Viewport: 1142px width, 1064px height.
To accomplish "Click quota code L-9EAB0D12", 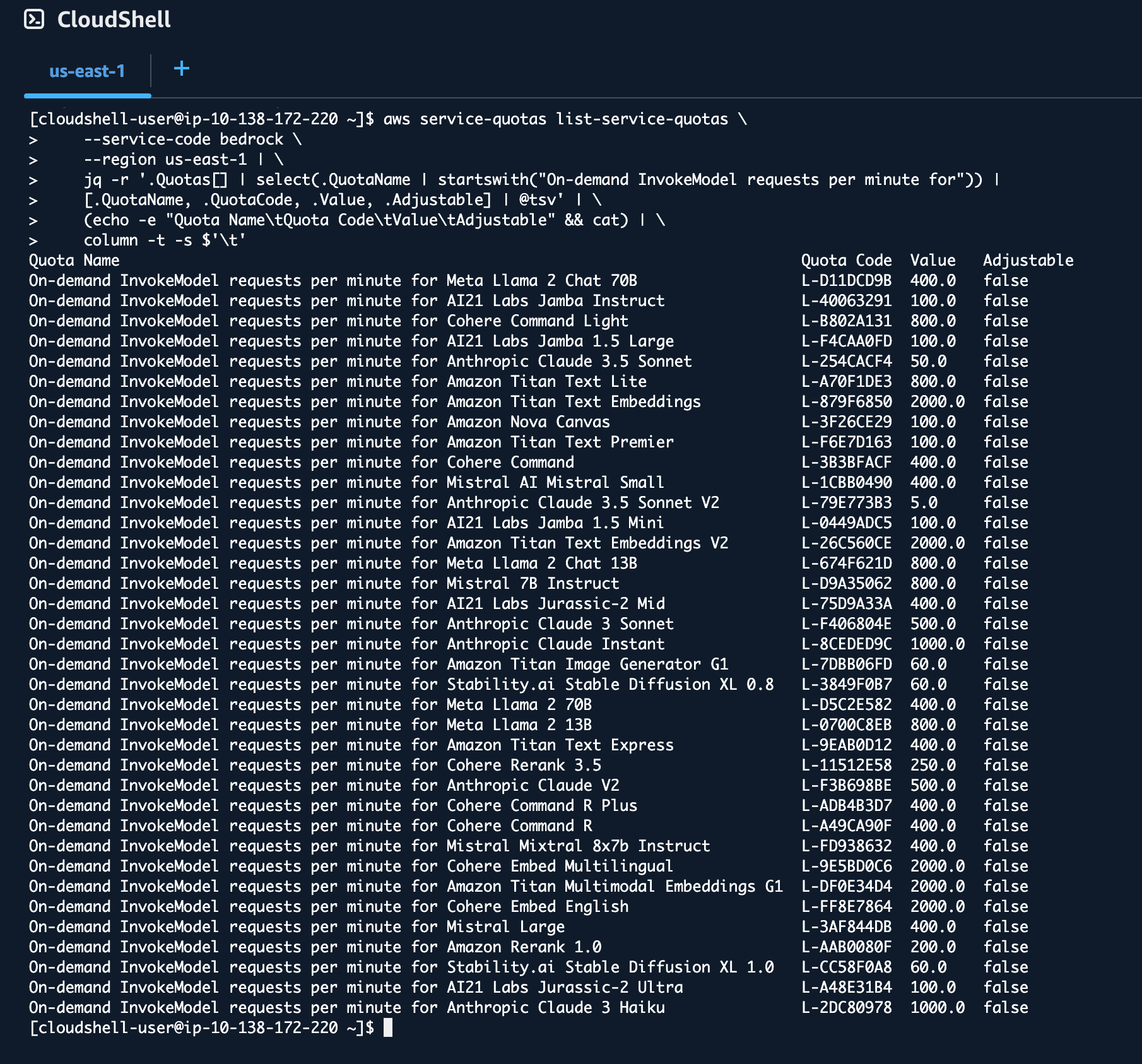I will (x=846, y=745).
